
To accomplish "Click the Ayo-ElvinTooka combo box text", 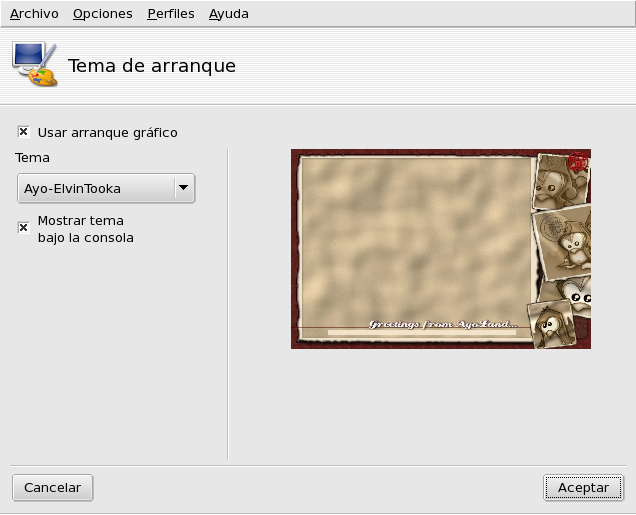I will point(72,189).
